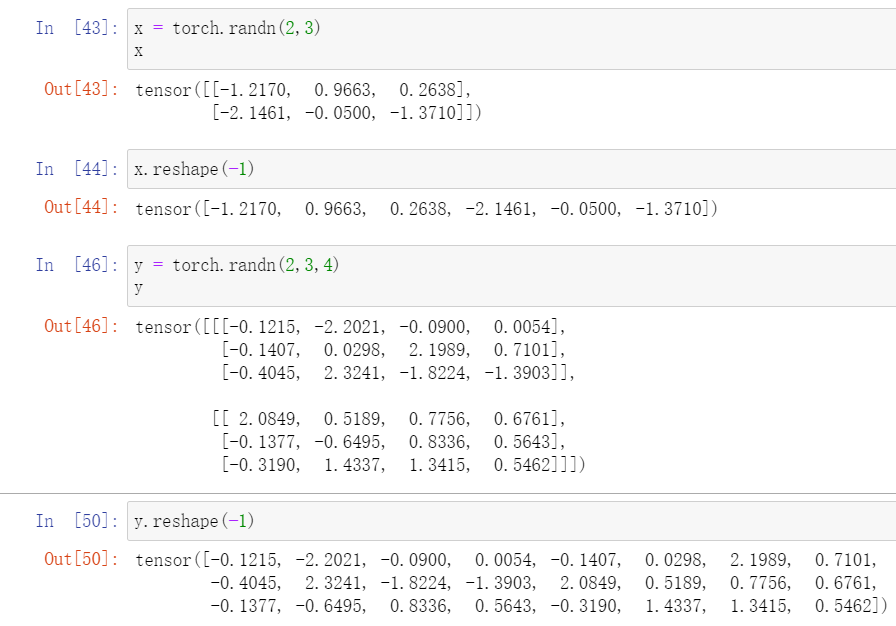
Task: Select the In [46] cell prompt
Action: point(75,265)
